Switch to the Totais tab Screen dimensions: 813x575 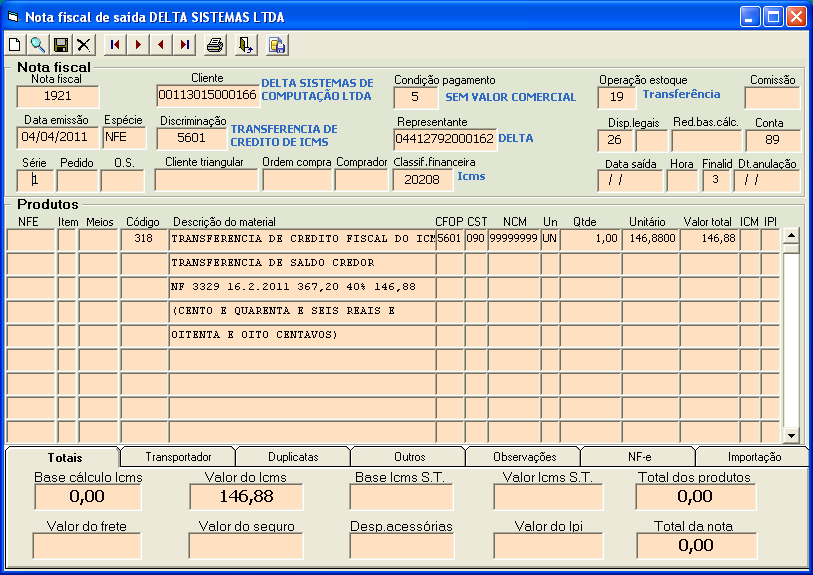click(x=64, y=457)
